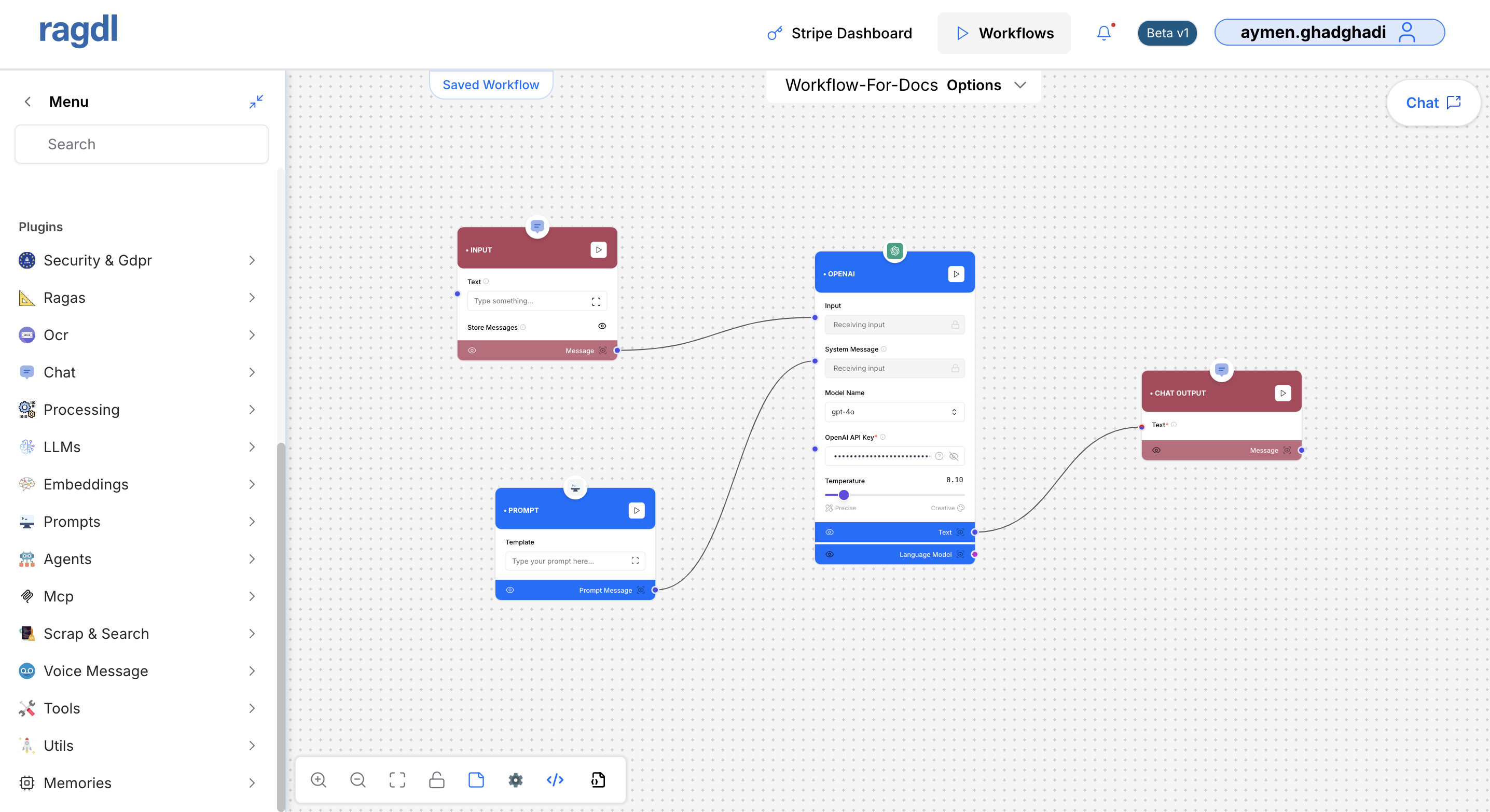Open the gpt-4o Model Name dropdown
This screenshot has width=1490, height=812.
(x=894, y=412)
